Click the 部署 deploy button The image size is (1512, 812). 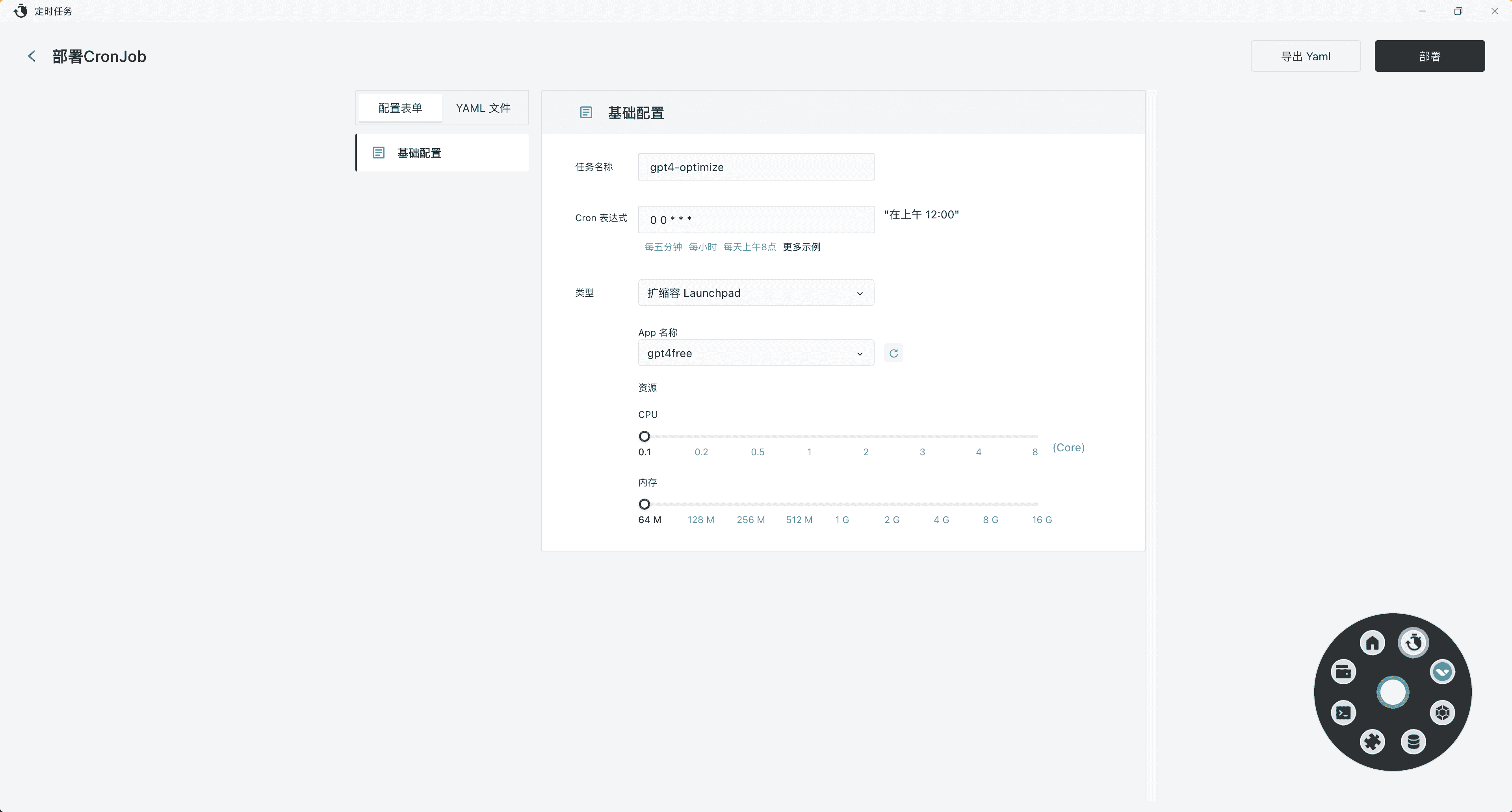(1429, 56)
